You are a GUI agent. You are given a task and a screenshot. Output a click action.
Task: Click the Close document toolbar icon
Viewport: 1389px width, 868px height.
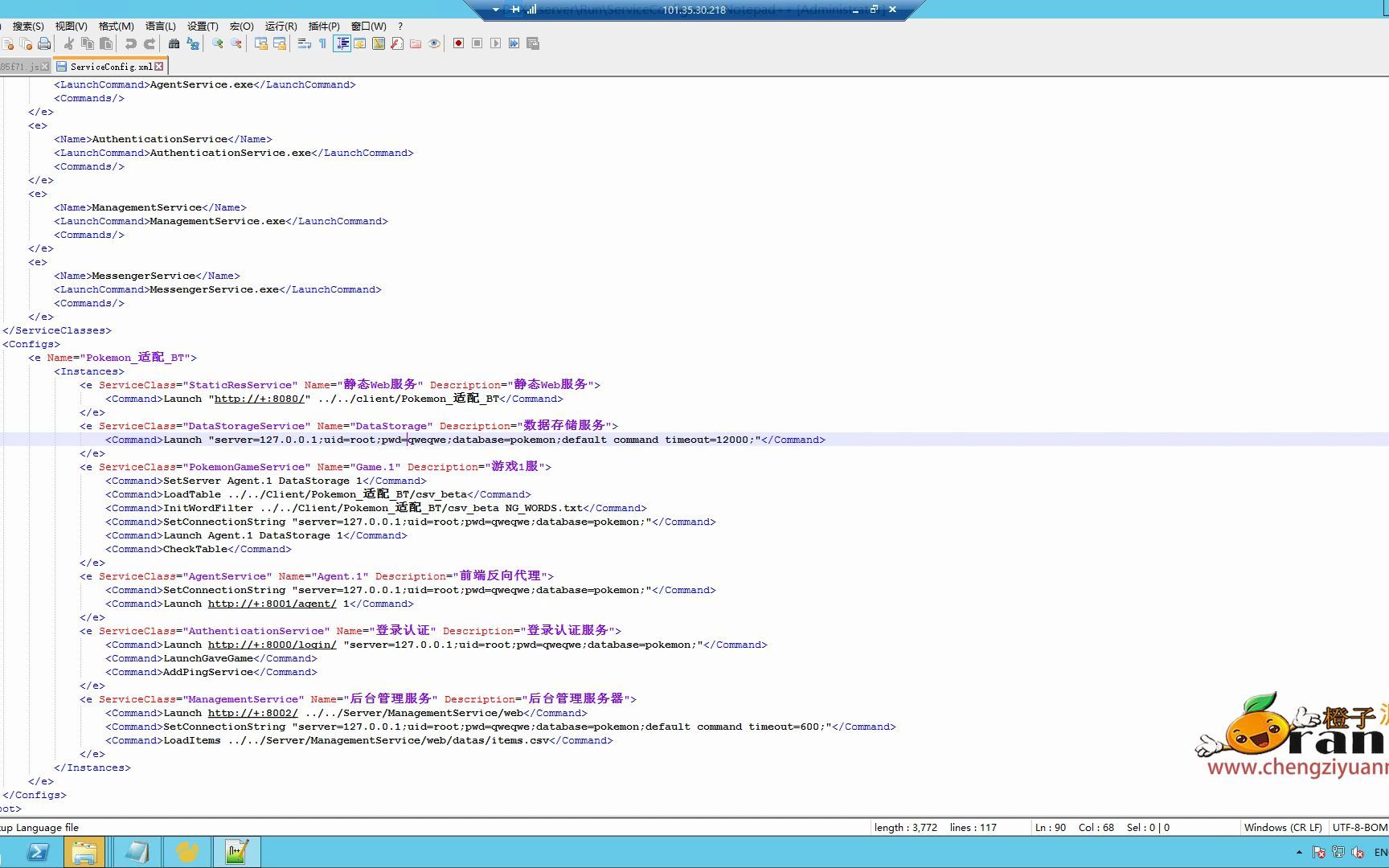pyautogui.click(x=7, y=43)
